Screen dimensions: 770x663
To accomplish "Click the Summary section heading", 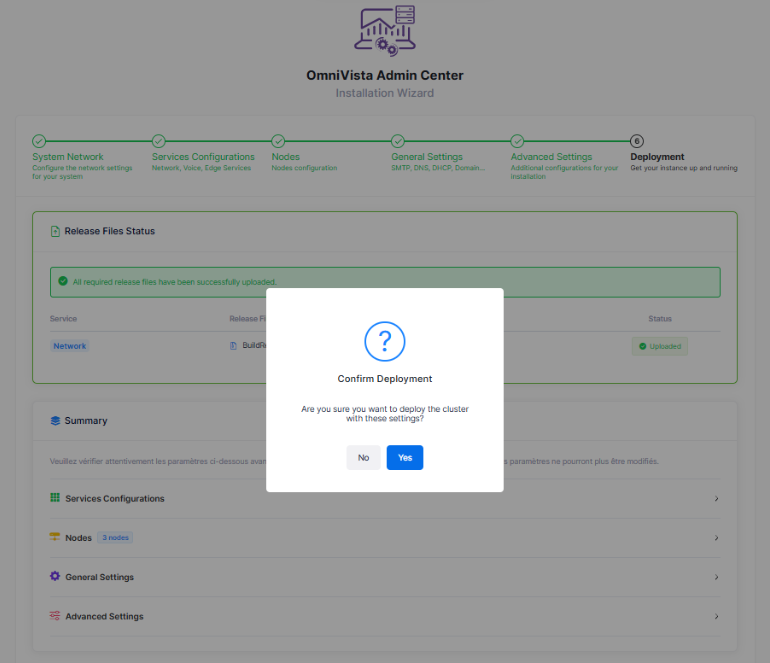I will coord(86,421).
